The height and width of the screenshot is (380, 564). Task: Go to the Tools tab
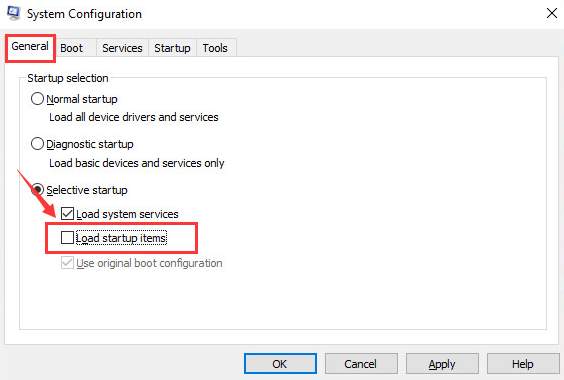tap(215, 48)
